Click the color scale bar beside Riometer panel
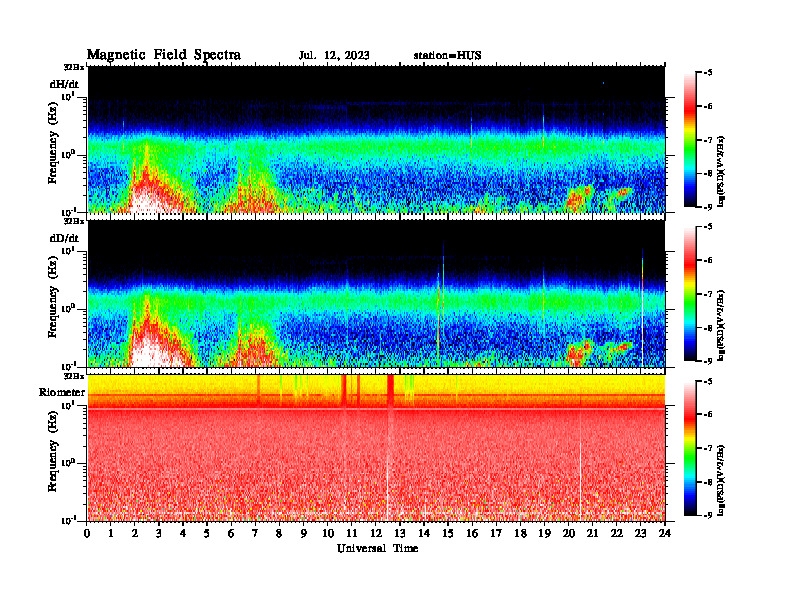 [690, 448]
